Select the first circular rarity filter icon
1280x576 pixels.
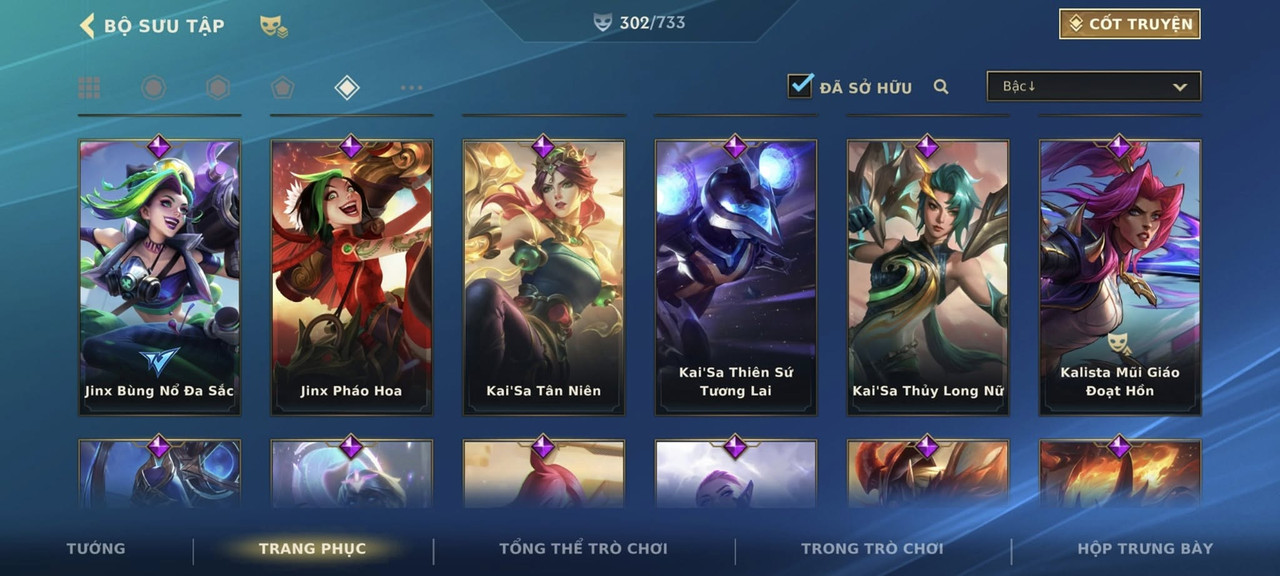coord(153,88)
